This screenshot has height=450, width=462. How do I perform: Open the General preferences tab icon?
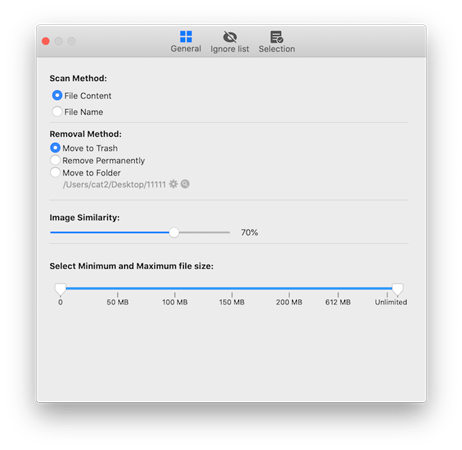click(x=186, y=36)
